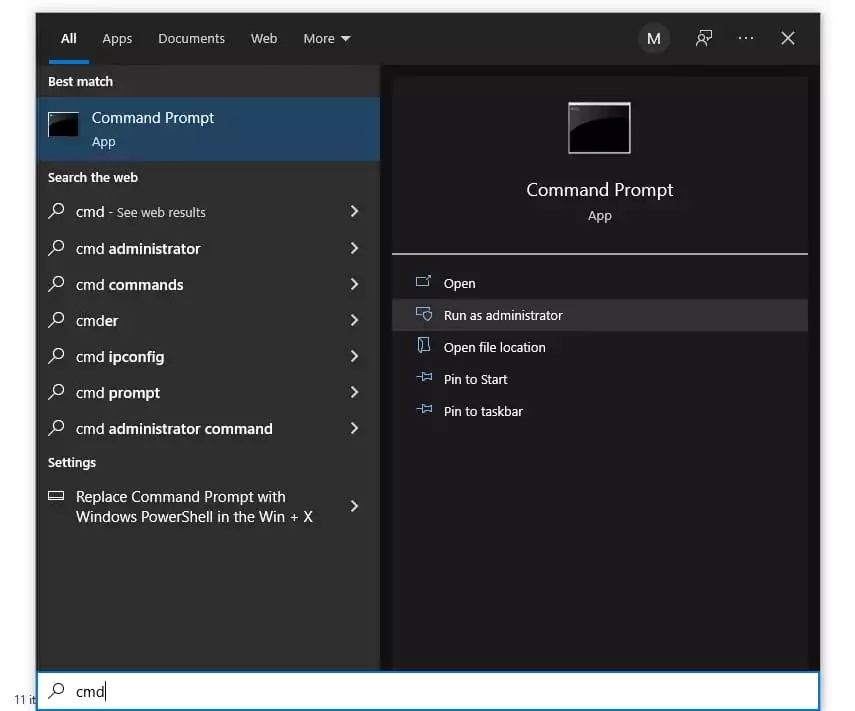Click search icon beside 'cmd prompt'
Viewport: 855px width, 711px height.
click(56, 391)
